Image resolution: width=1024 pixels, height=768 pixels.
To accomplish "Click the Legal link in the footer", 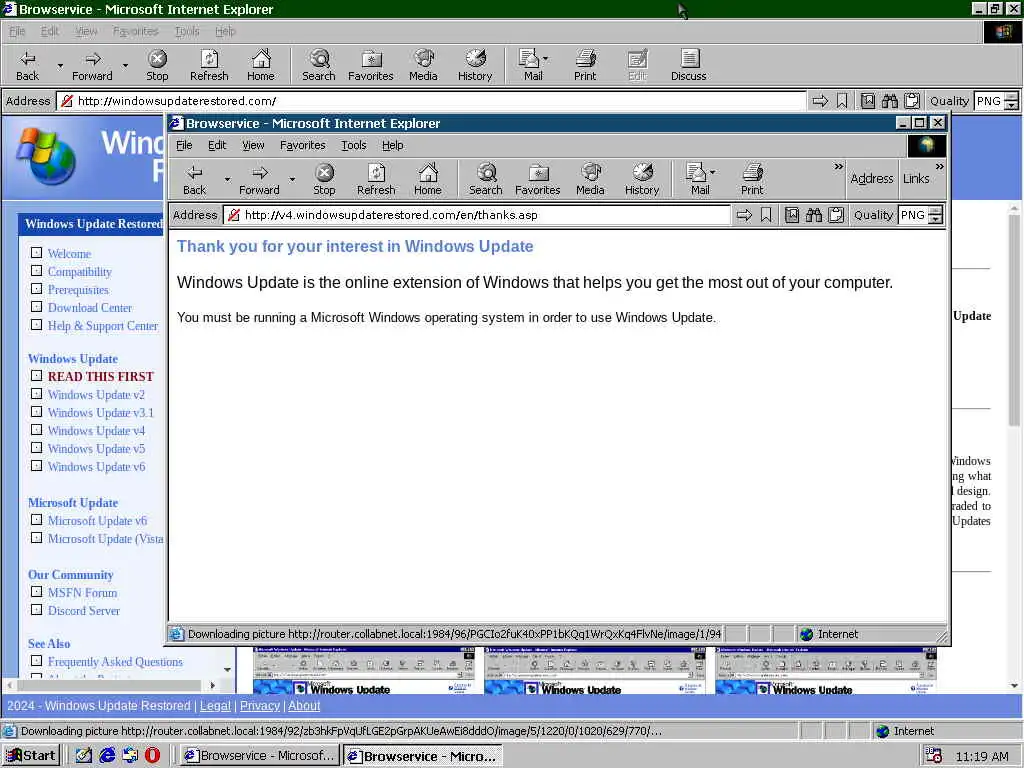I will (215, 705).
